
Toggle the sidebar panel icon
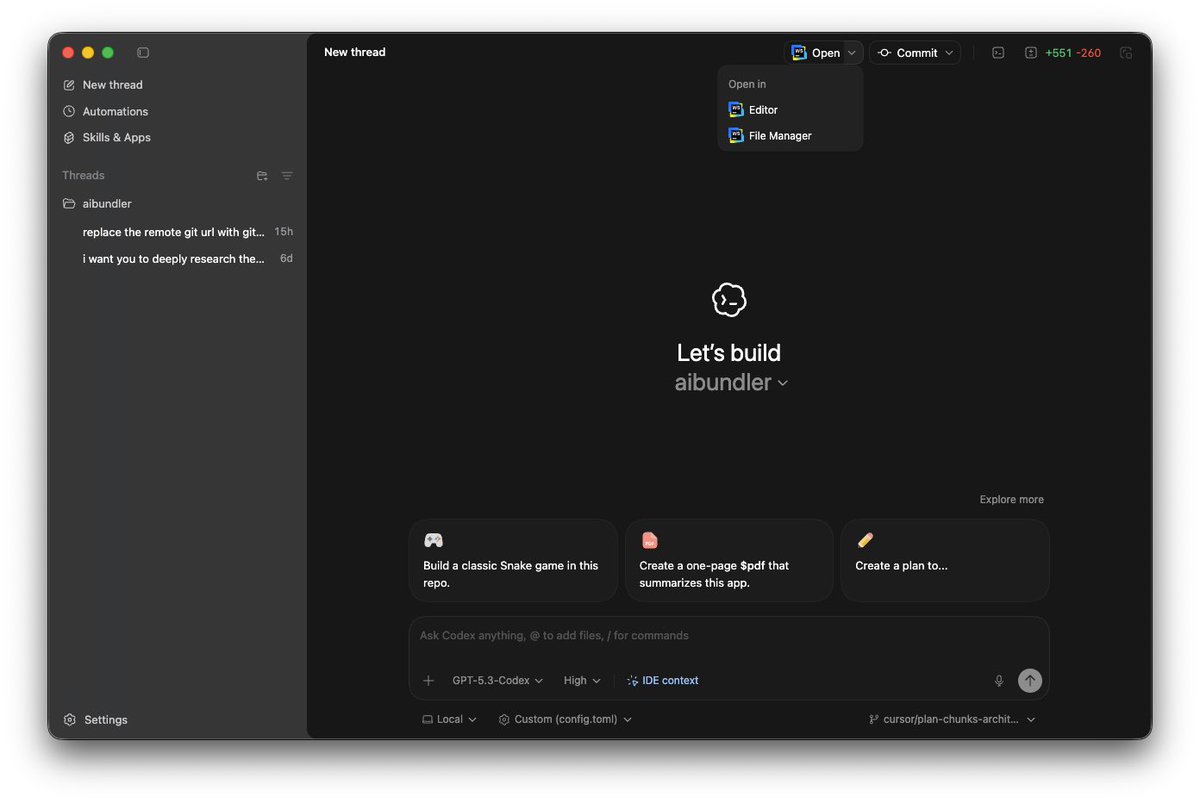143,52
